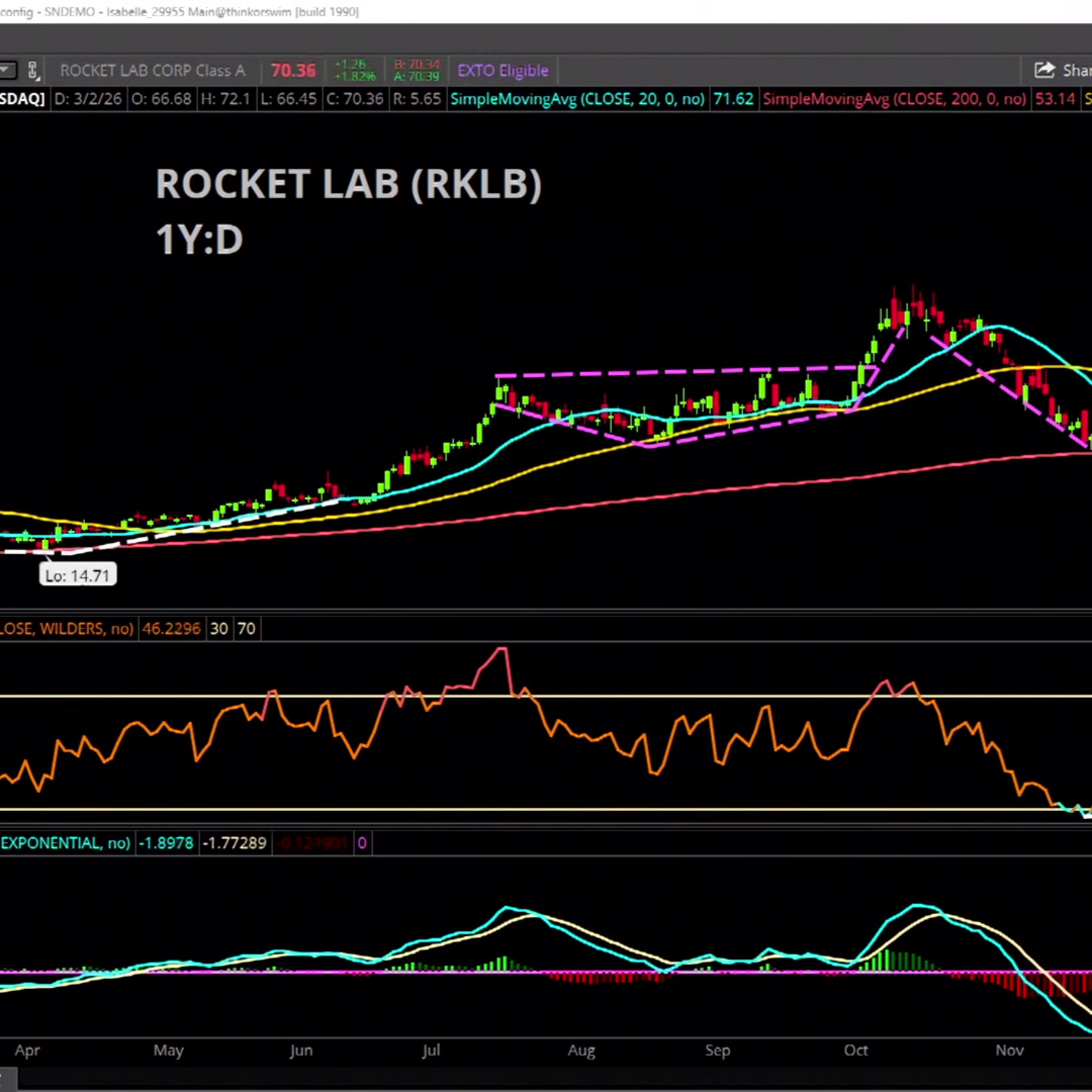Click the ROCKET LAB (RKLB) chart title
The height and width of the screenshot is (1092, 1092).
(x=349, y=184)
